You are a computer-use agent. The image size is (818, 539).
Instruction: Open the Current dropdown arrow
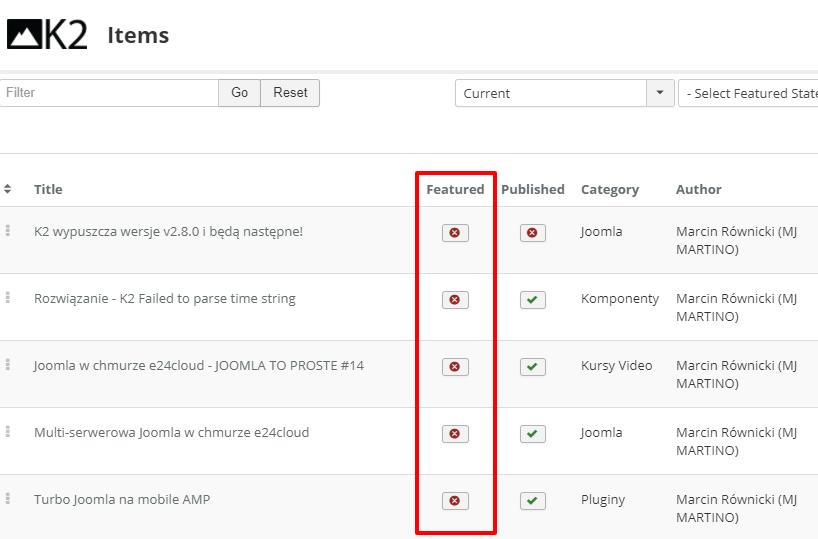[660, 93]
